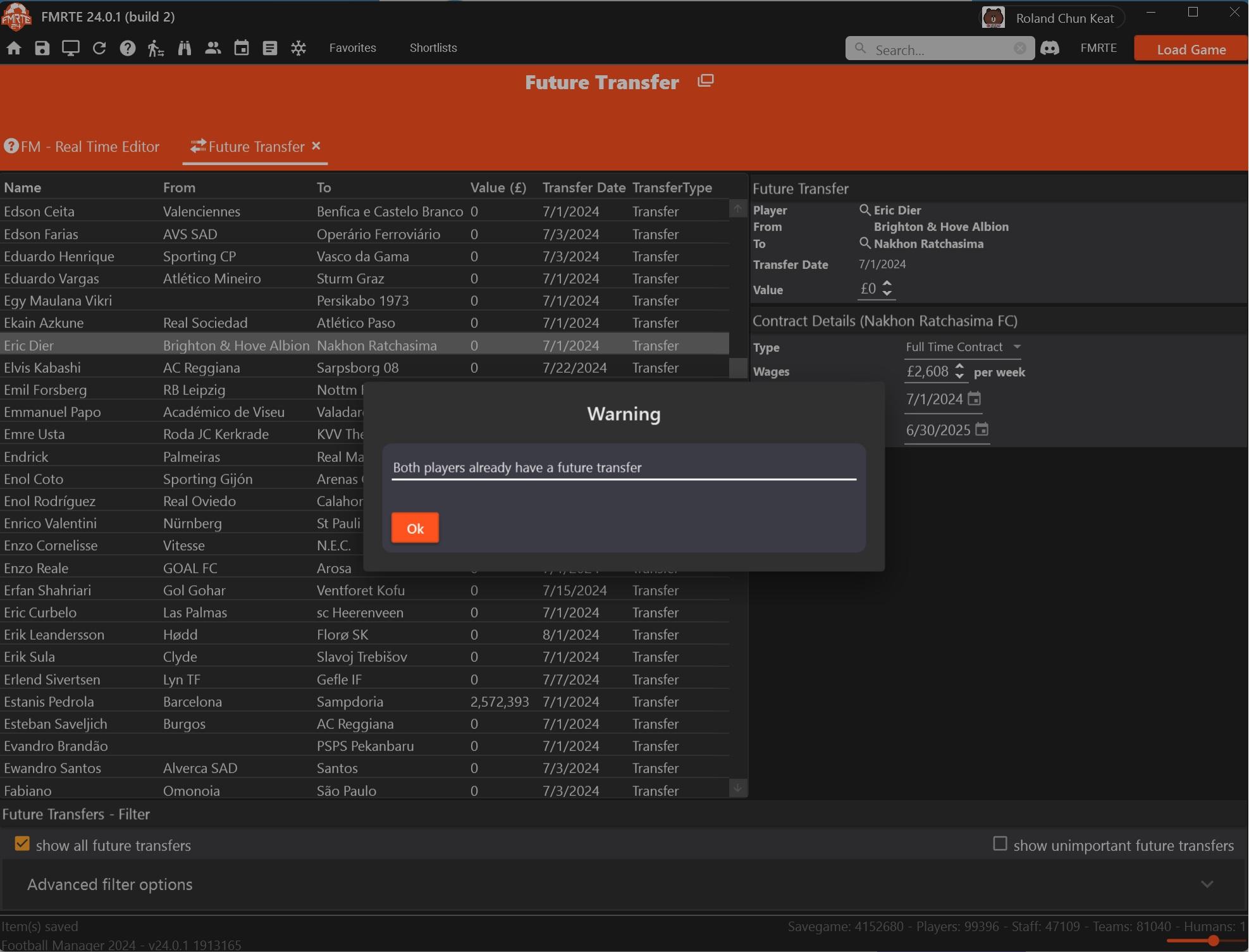Image resolution: width=1249 pixels, height=952 pixels.
Task: Open the binoculars search icon
Action: (184, 48)
